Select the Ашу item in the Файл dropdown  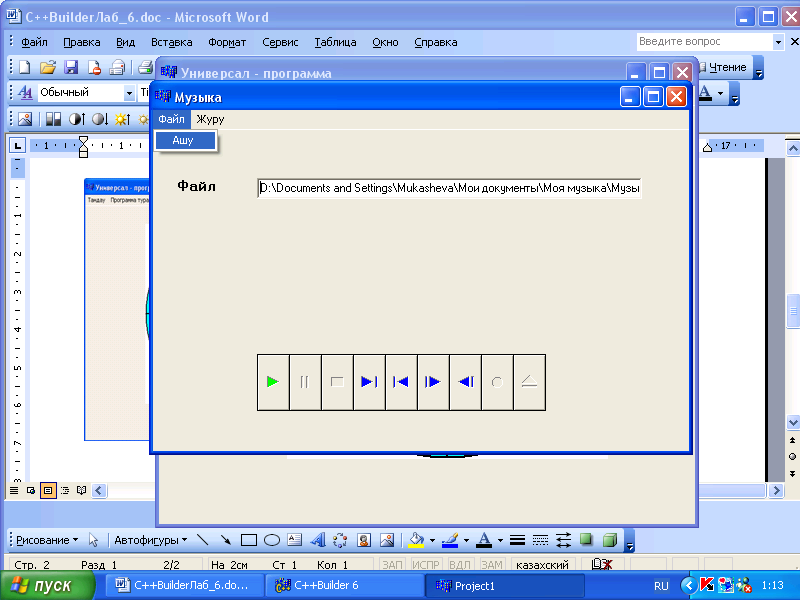[186, 140]
